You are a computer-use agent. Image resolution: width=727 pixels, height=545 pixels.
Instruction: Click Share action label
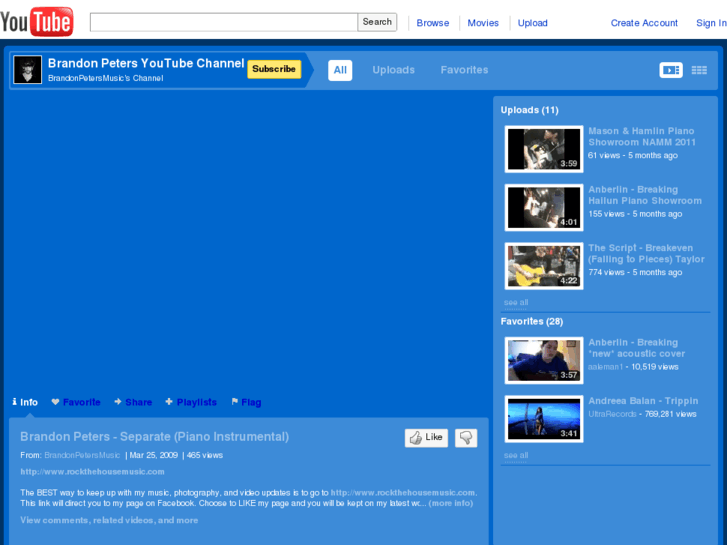coord(139,402)
